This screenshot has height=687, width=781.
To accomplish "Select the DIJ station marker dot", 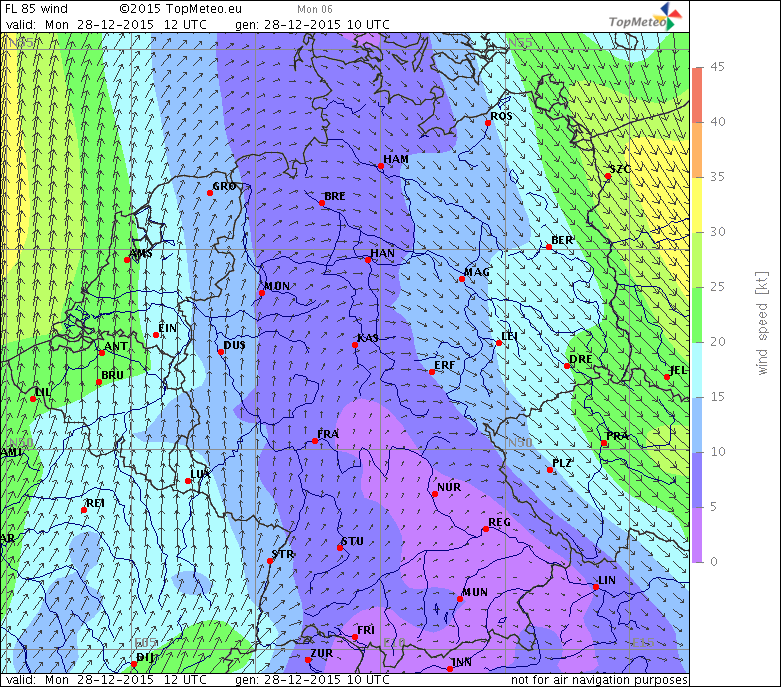I will (134, 664).
